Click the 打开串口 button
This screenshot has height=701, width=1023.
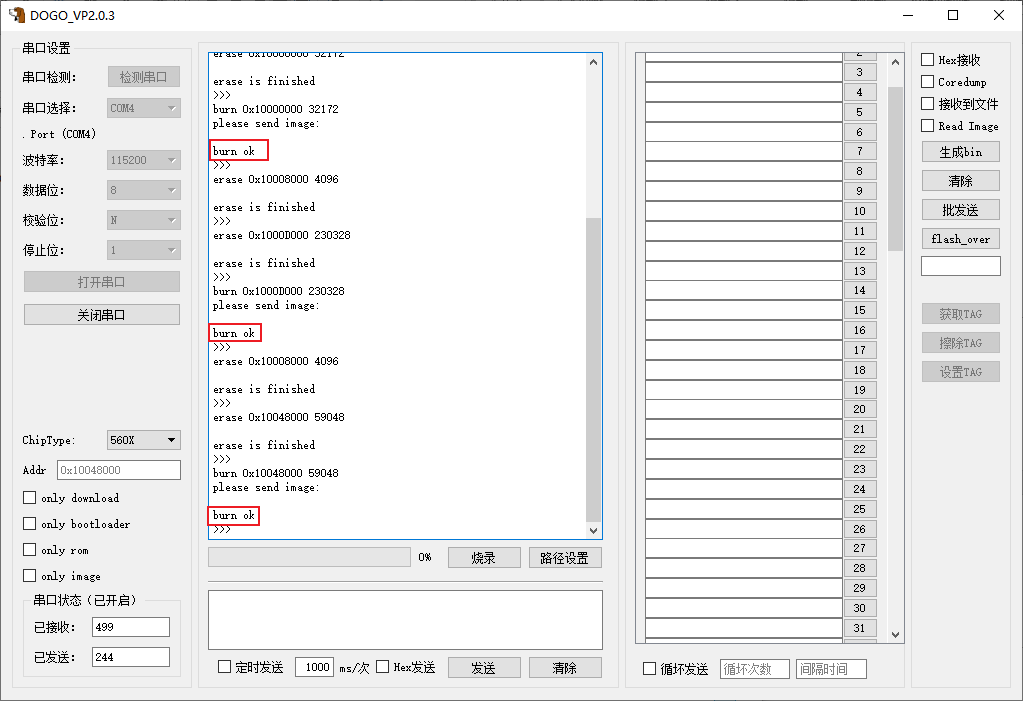pos(102,282)
